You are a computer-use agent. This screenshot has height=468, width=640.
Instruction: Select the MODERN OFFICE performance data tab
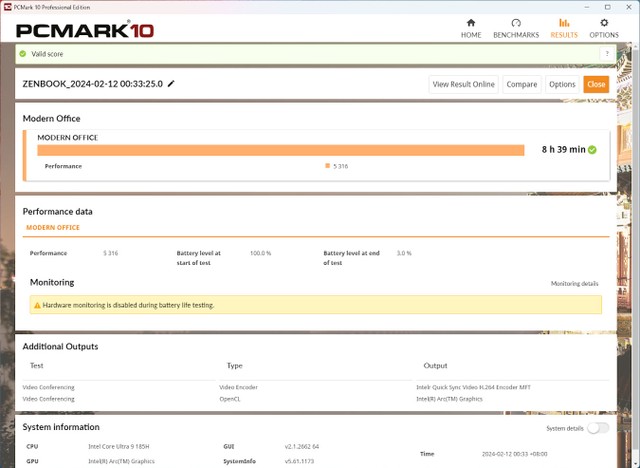point(53,228)
